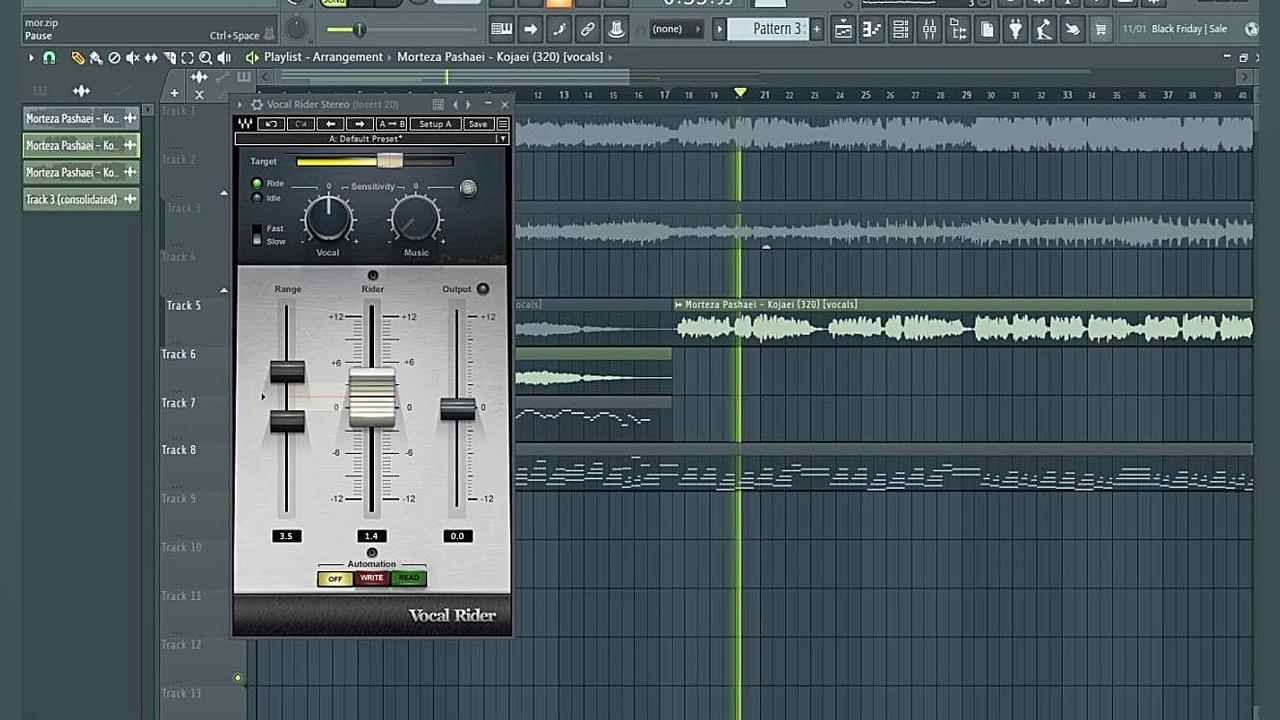Set Automation to WRITE

pyautogui.click(x=372, y=578)
